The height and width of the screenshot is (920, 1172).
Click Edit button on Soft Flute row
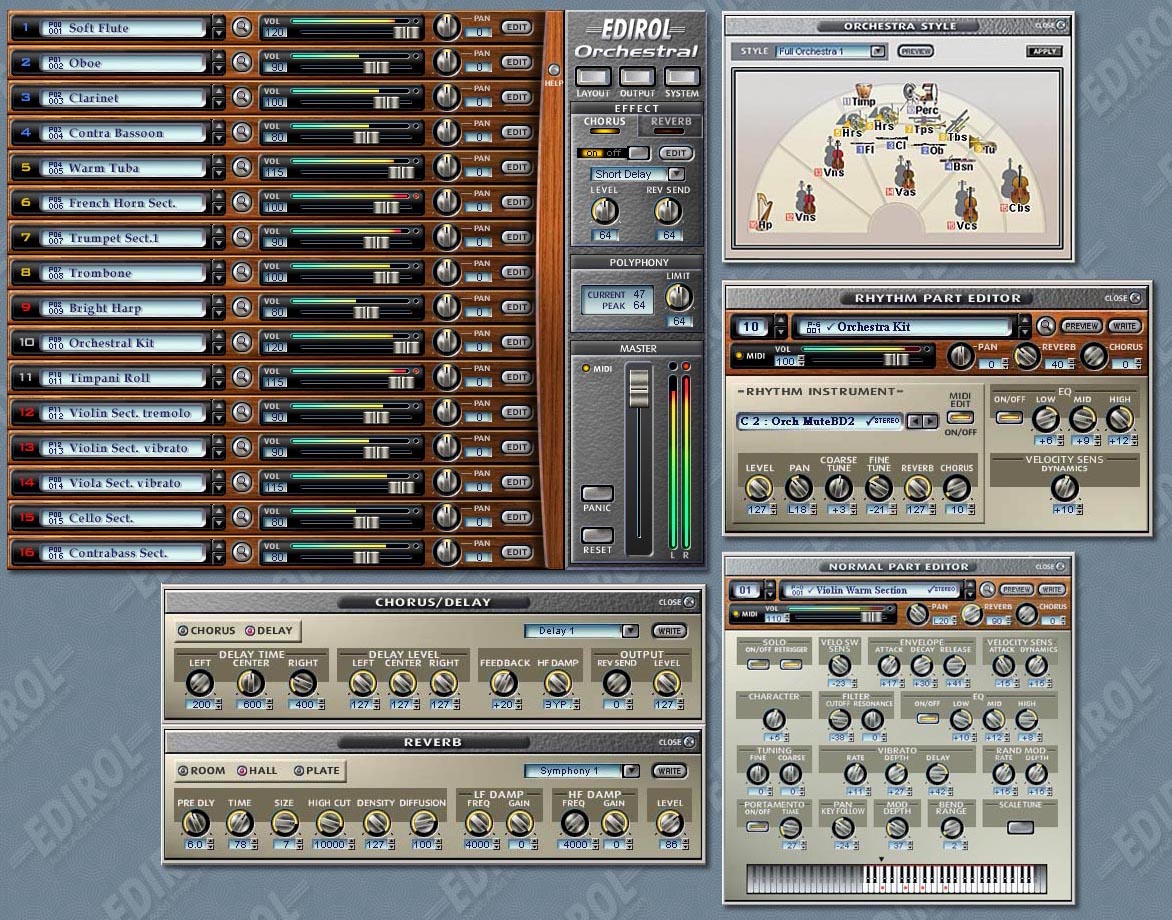516,27
